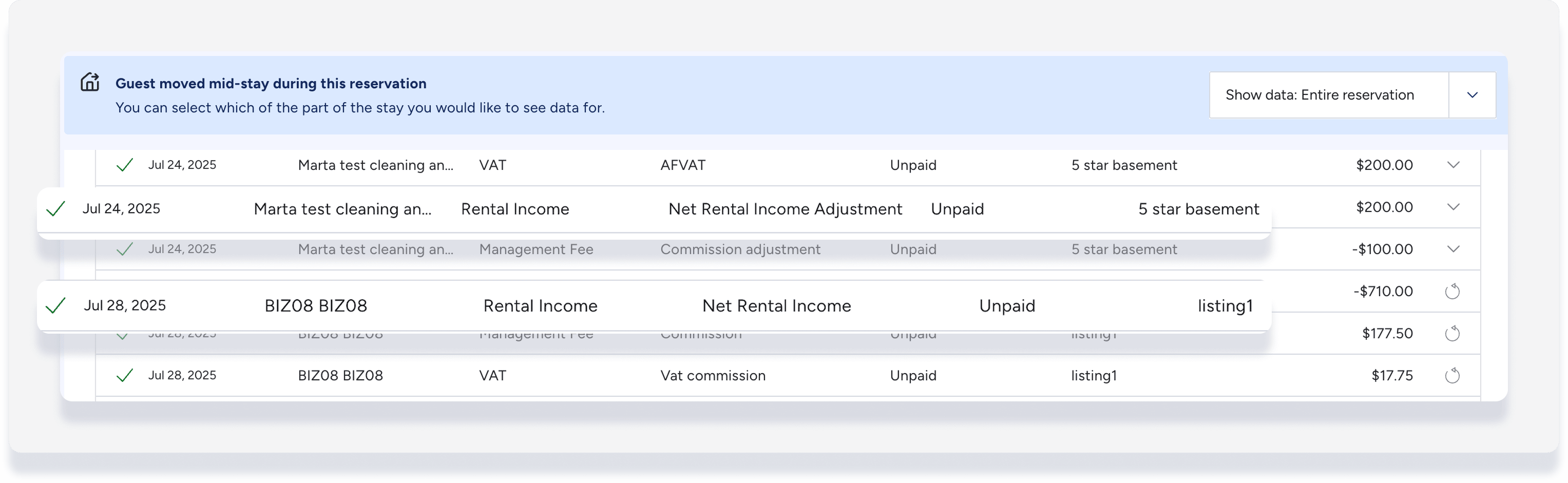The image size is (1568, 483).
Task: Toggle checkmark on the Jul 28 Net Rental Income row
Action: (x=55, y=305)
